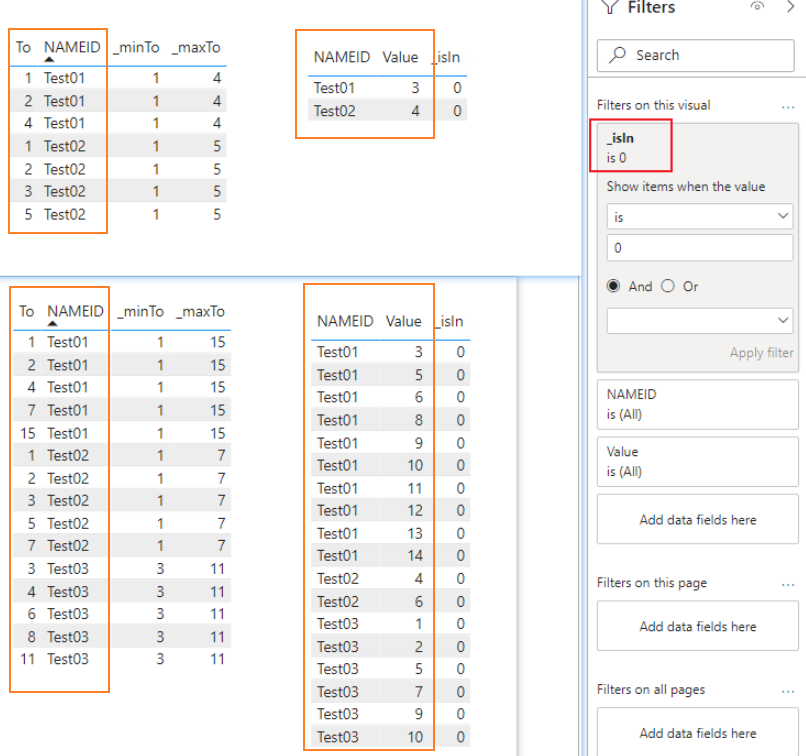The width and height of the screenshot is (806, 756).
Task: Click Value header in top-right table
Action: pos(400,57)
